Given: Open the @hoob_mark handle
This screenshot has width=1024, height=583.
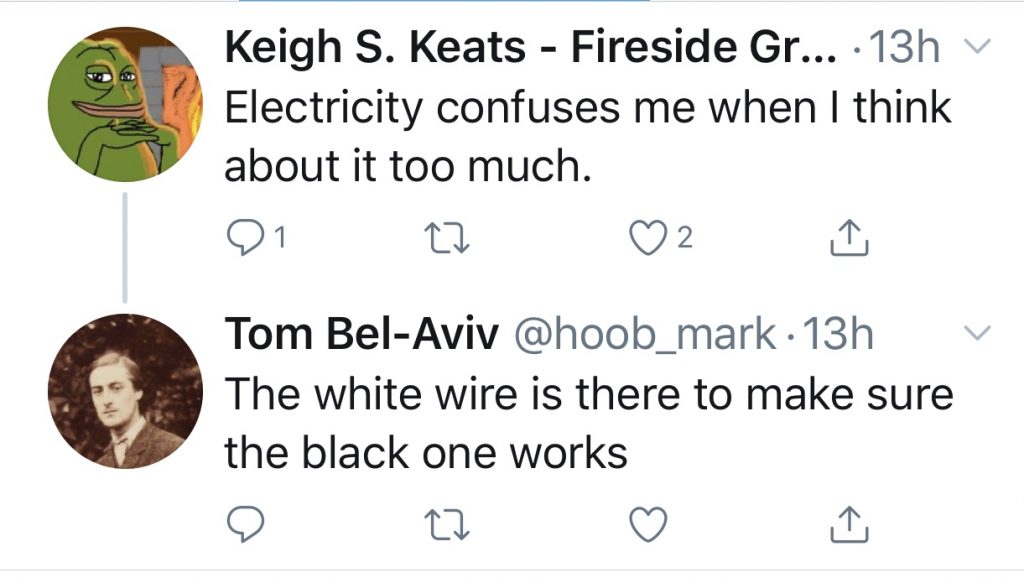Looking at the screenshot, I should [x=645, y=335].
